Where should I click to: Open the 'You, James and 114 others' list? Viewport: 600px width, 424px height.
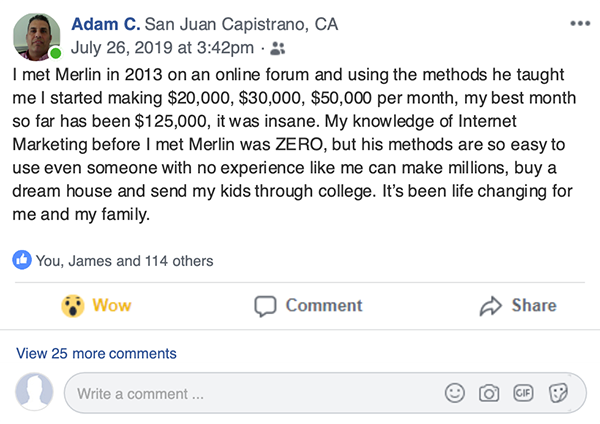[x=124, y=261]
